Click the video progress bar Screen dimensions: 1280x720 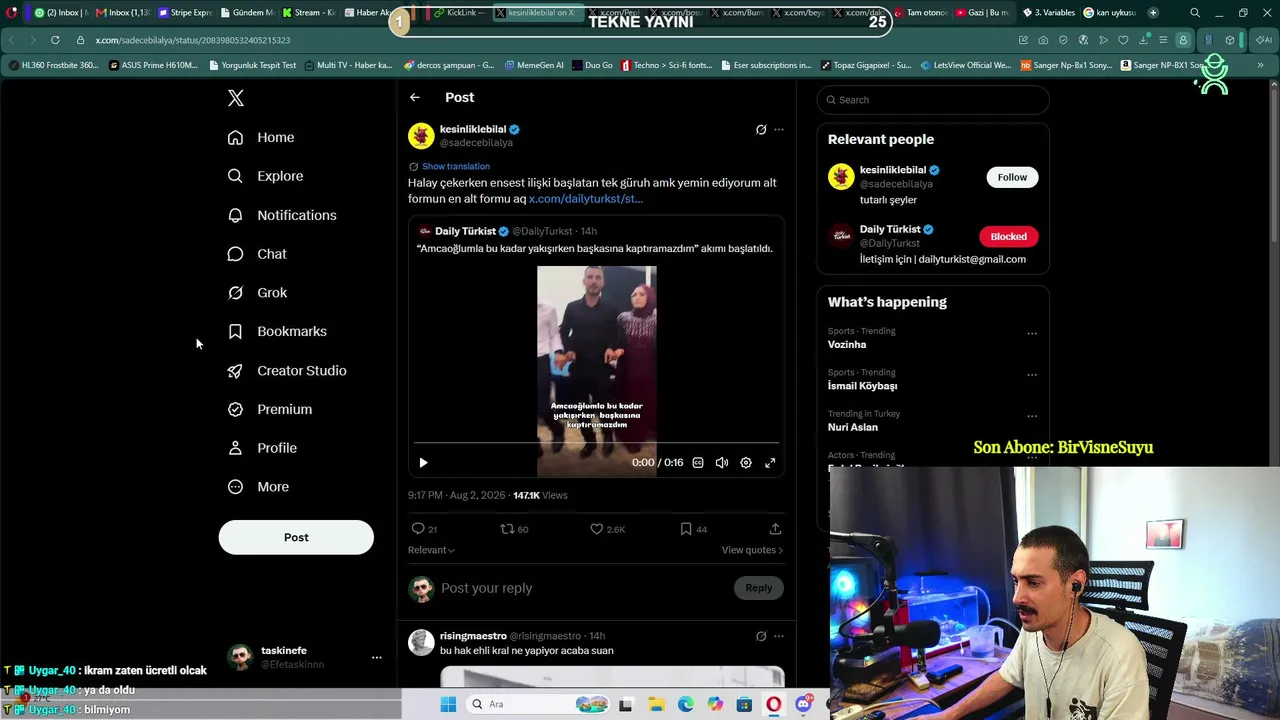click(x=597, y=442)
